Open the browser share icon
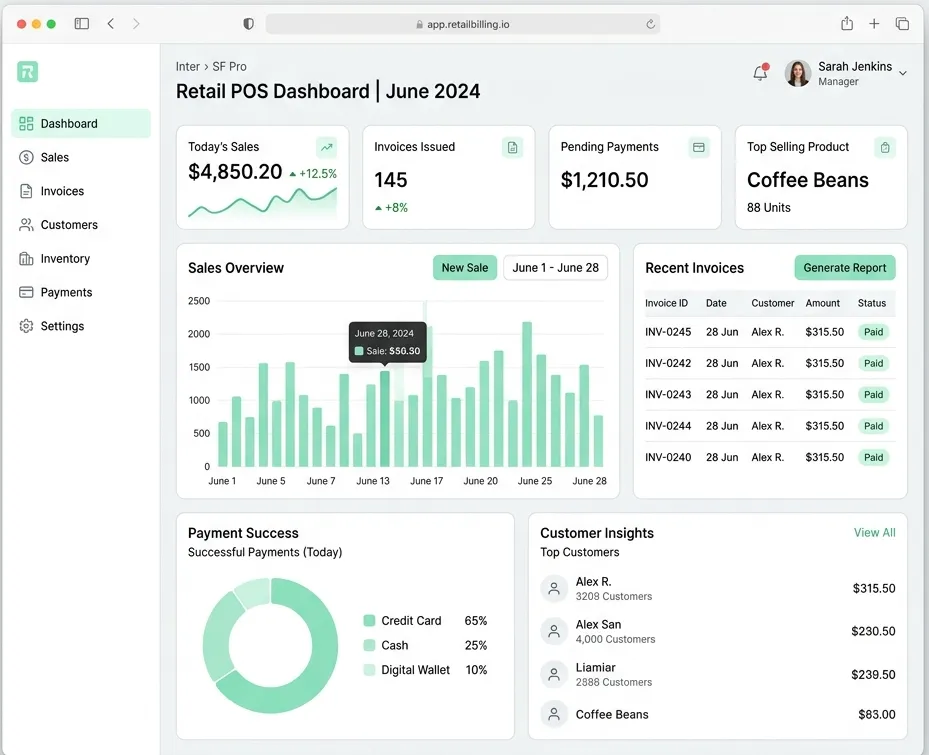This screenshot has height=755, width=929. [x=847, y=23]
